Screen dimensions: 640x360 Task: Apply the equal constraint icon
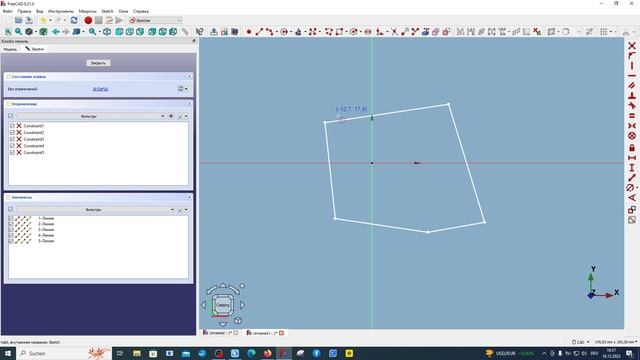coord(632,116)
